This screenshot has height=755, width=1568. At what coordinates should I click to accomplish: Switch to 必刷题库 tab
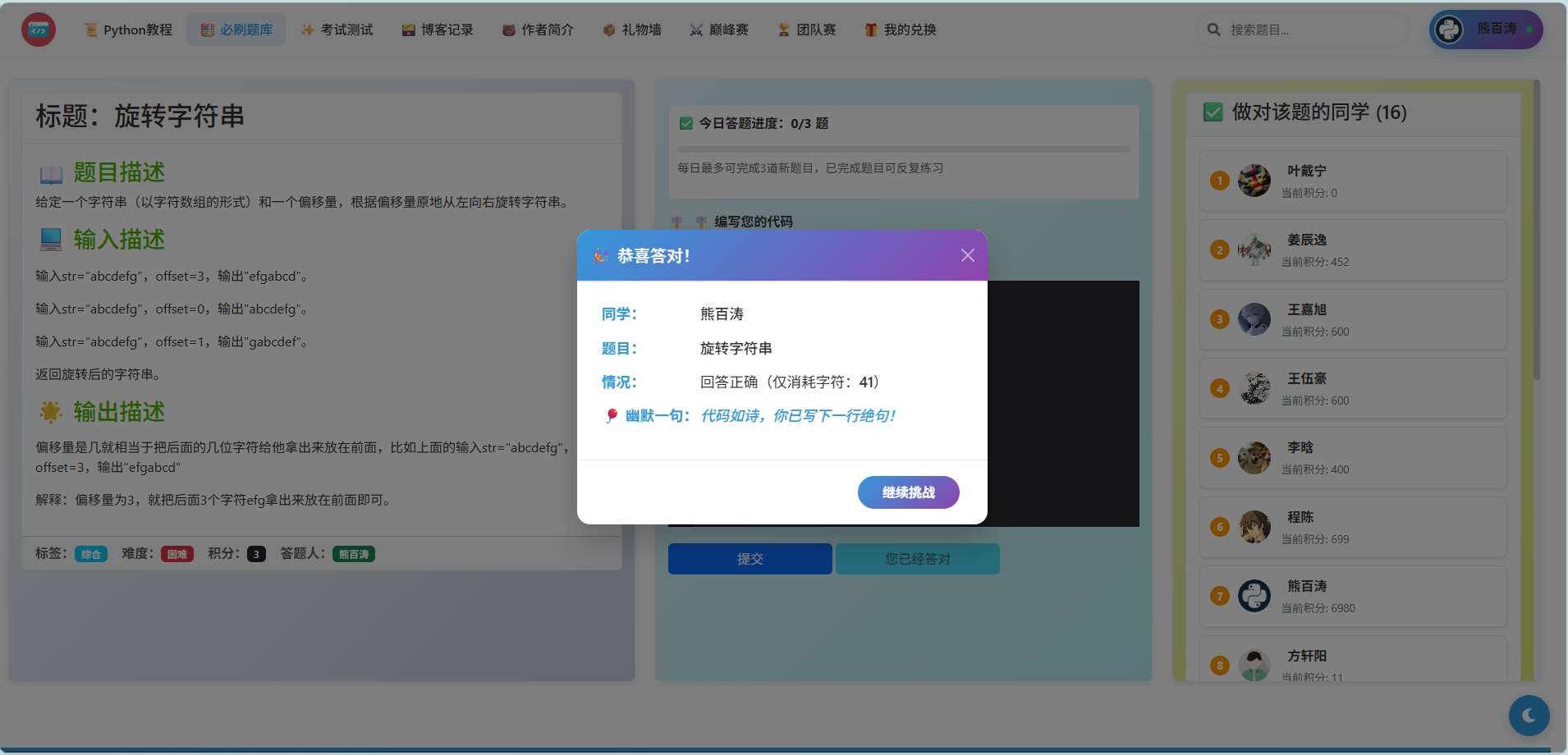[236, 30]
